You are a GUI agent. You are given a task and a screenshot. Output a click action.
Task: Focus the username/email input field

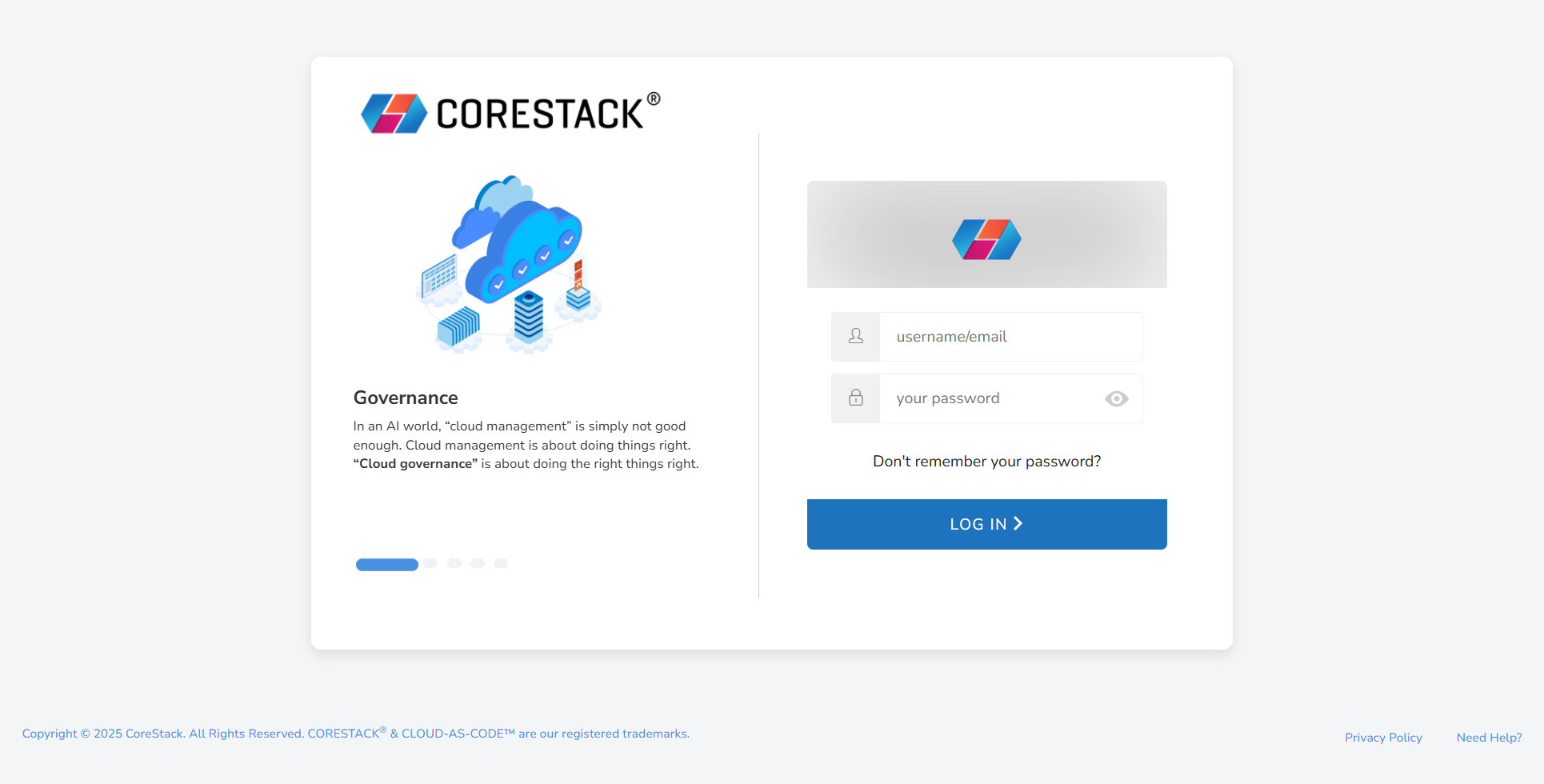click(x=1010, y=337)
